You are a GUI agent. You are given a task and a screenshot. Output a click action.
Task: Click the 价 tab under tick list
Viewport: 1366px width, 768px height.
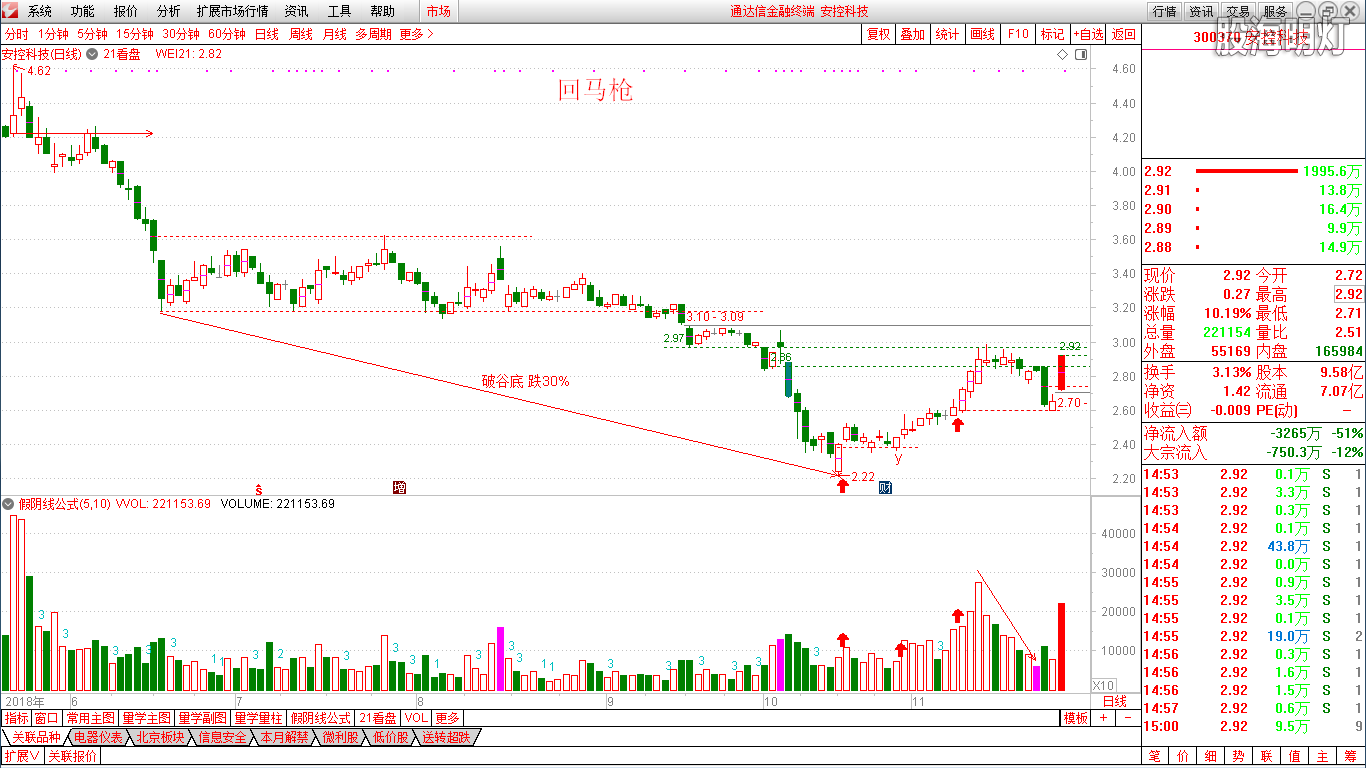tap(1183, 756)
